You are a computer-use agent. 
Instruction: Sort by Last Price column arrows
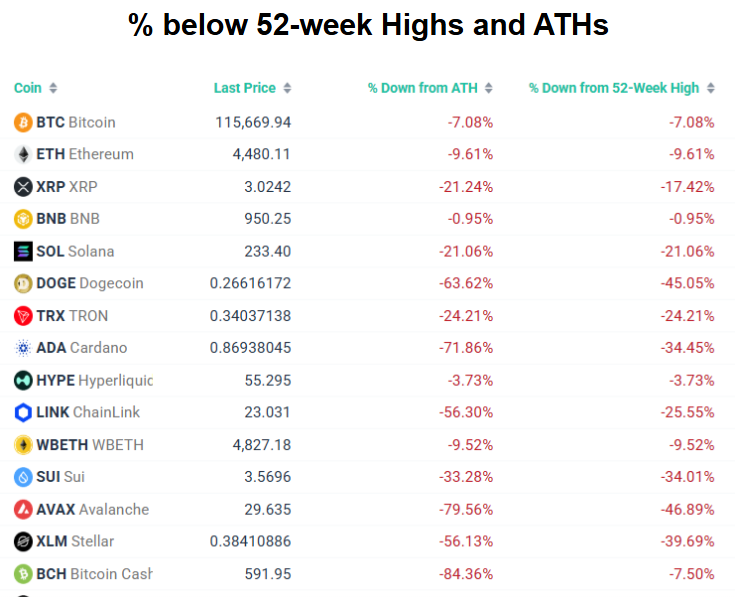[x=287, y=88]
